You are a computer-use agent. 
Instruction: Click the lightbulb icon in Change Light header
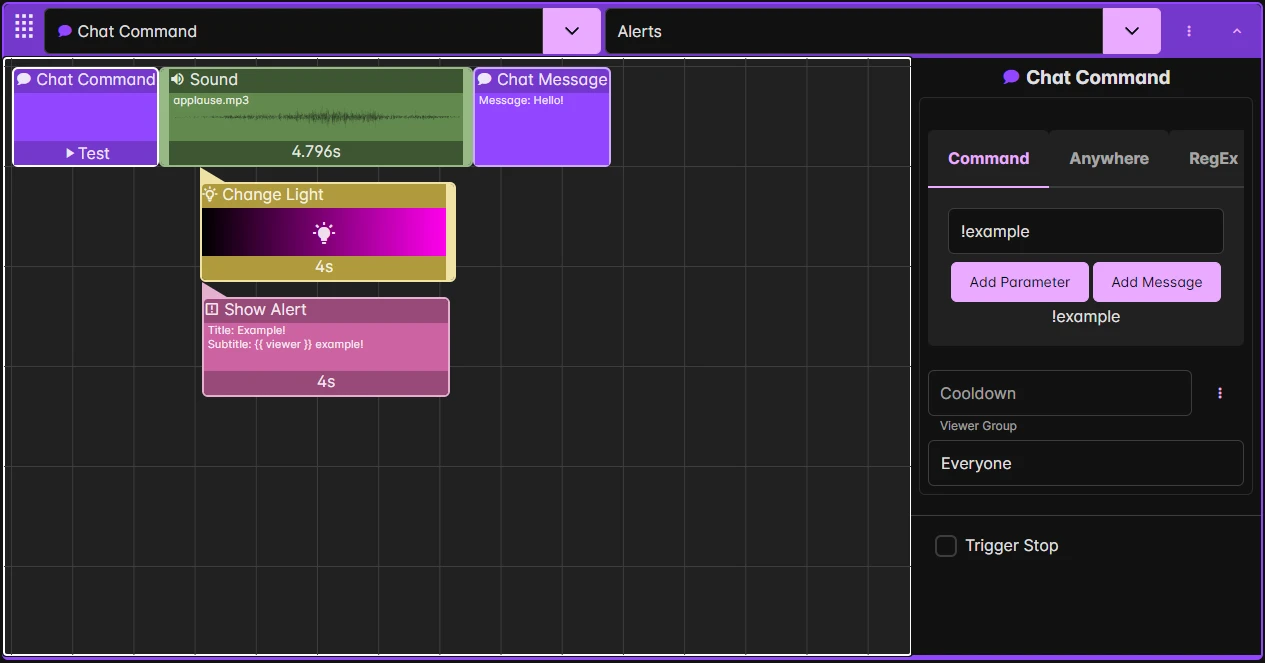210,194
